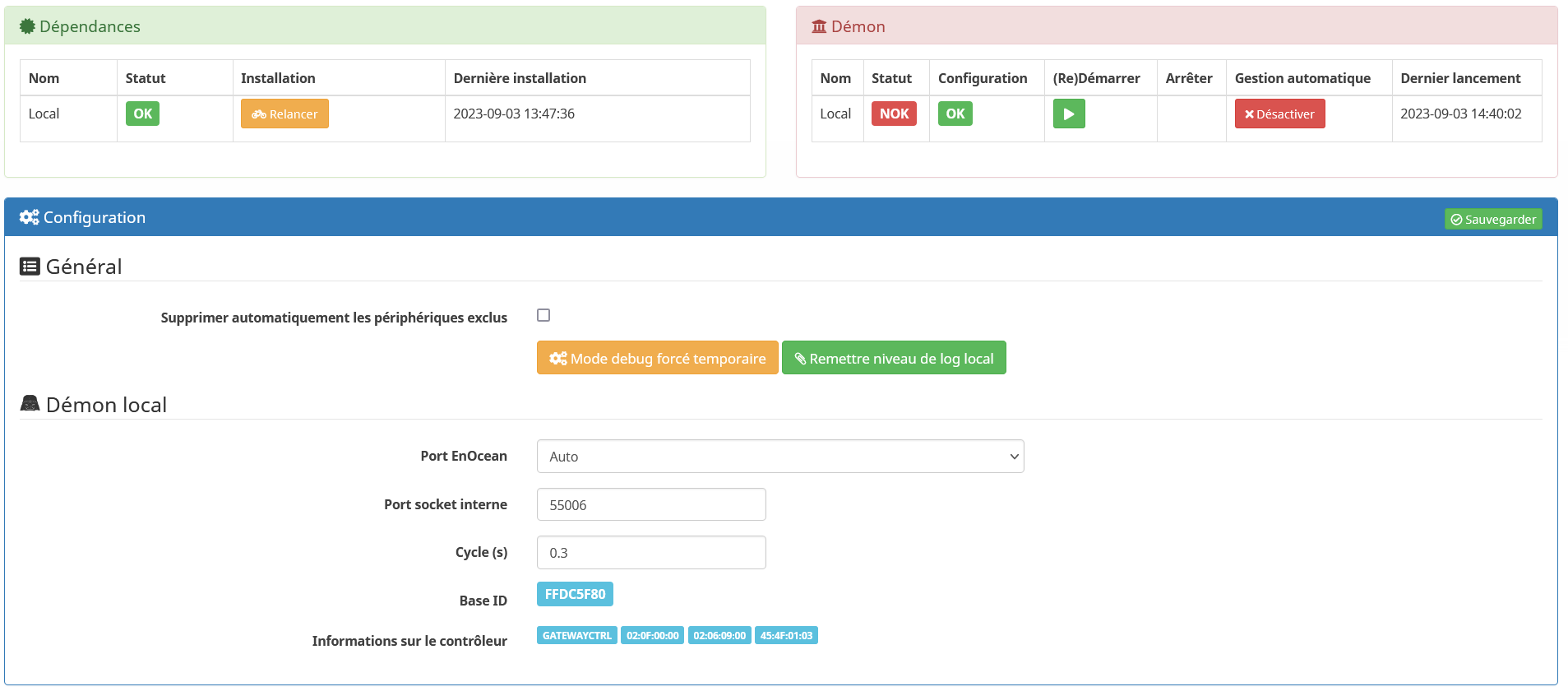The height and width of the screenshot is (696, 1568).
Task: Click the Port socket interne field
Action: [650, 505]
